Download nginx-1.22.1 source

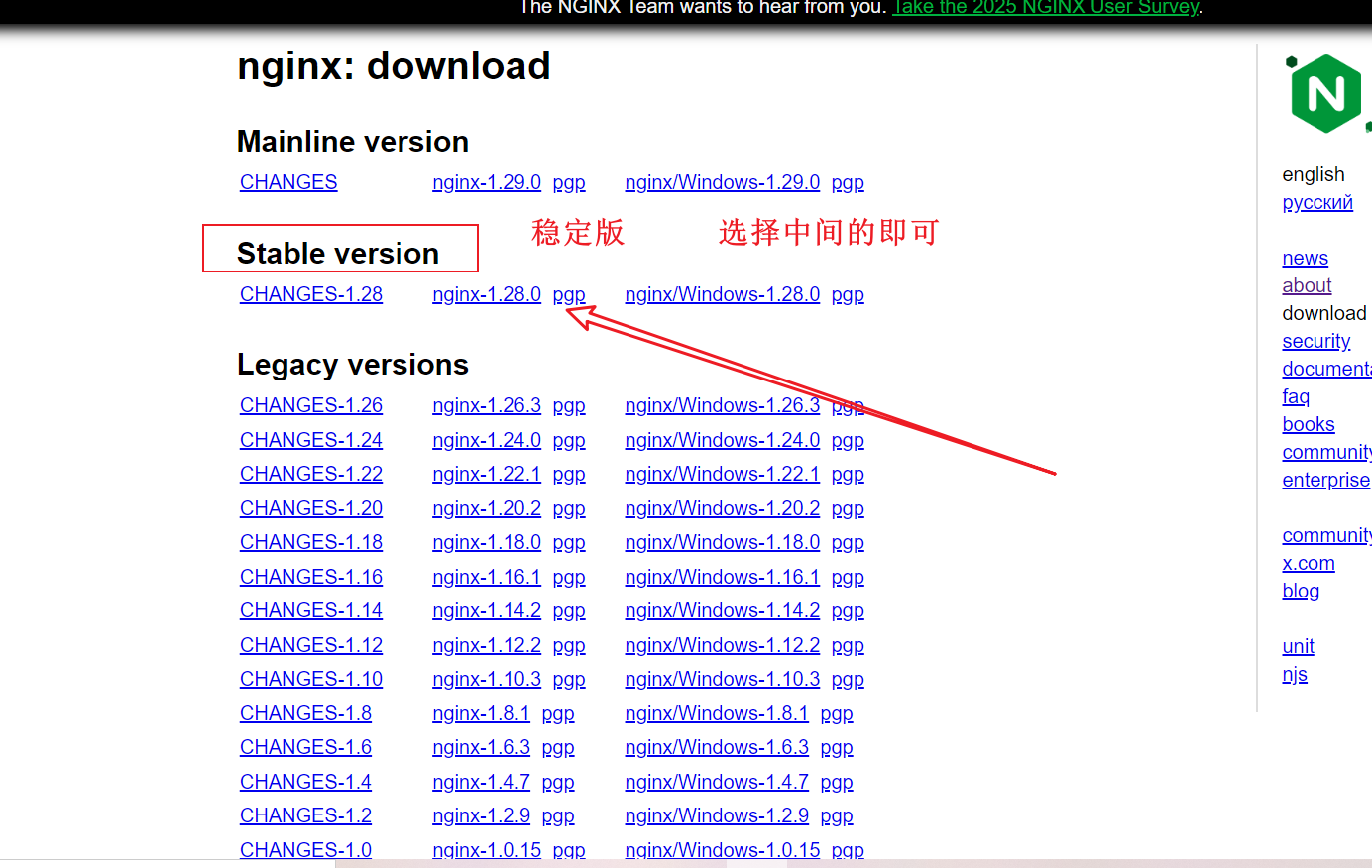coord(487,474)
